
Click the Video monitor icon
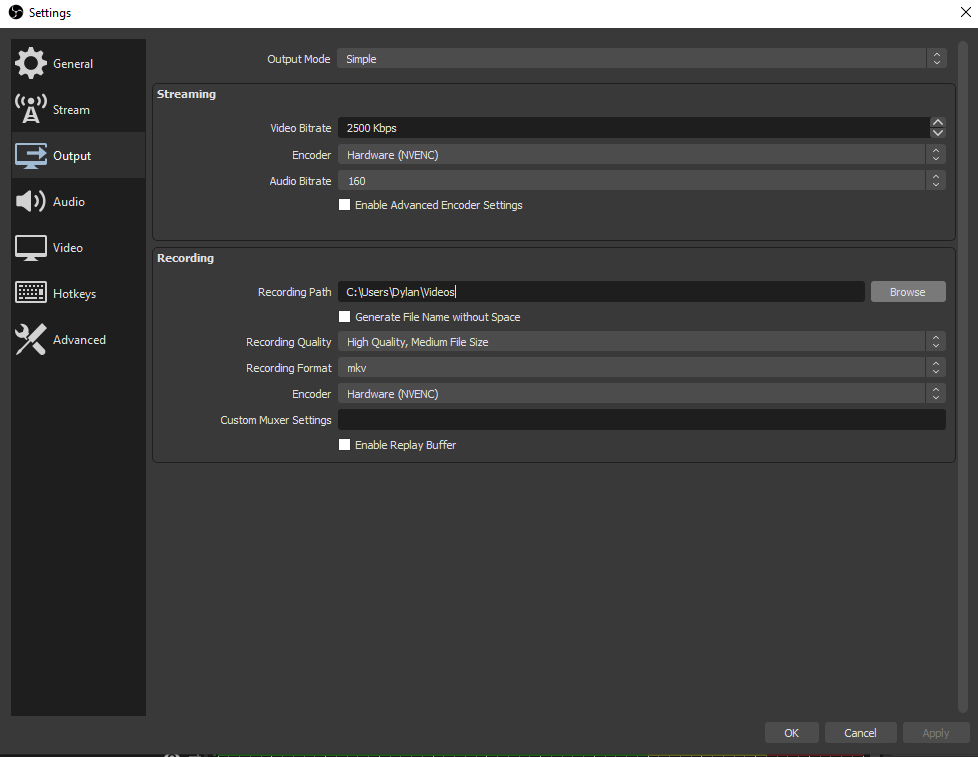tap(31, 248)
